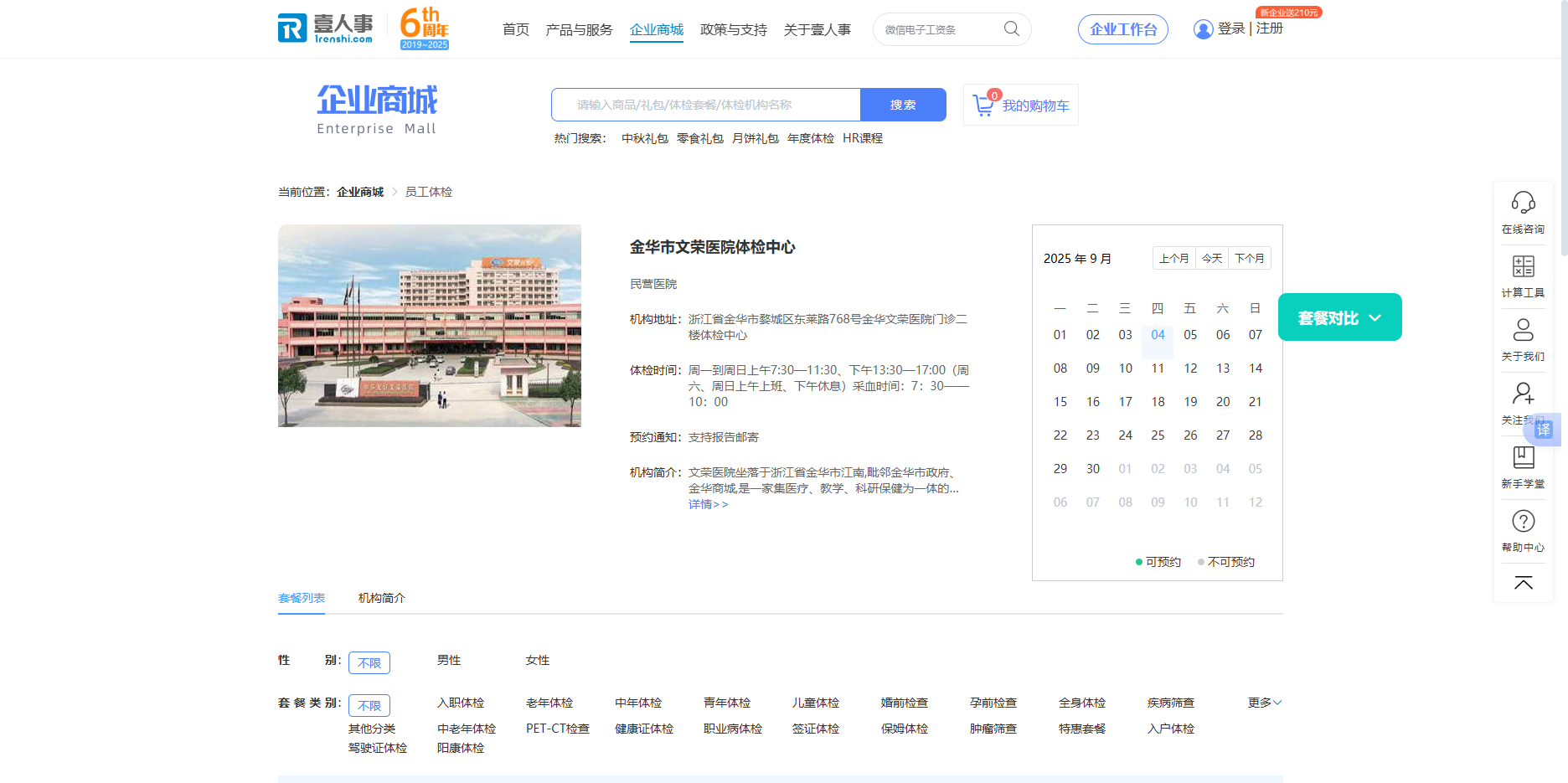
Task: Click 我的购物车 text
Action: pyautogui.click(x=1036, y=106)
